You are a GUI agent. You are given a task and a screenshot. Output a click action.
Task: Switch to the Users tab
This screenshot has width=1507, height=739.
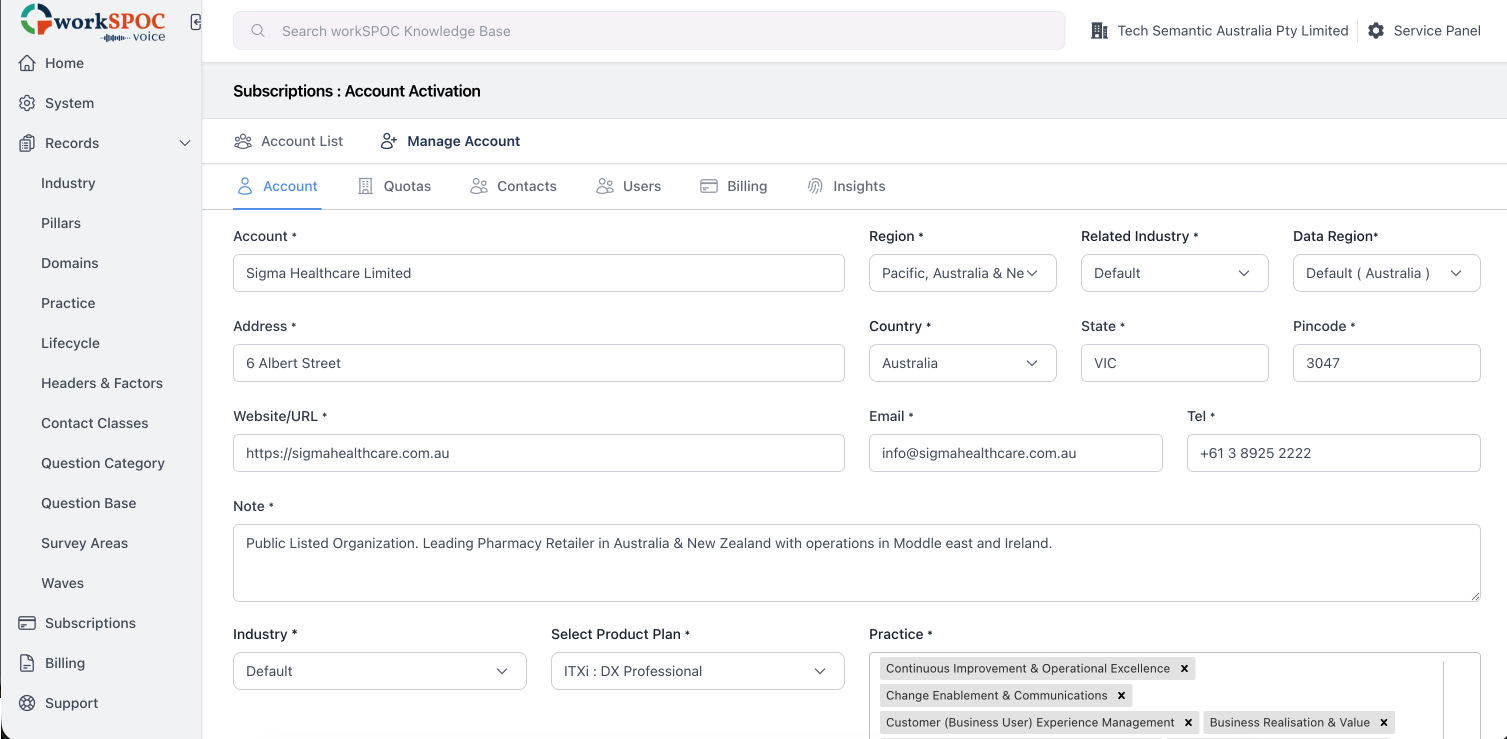tap(628, 186)
